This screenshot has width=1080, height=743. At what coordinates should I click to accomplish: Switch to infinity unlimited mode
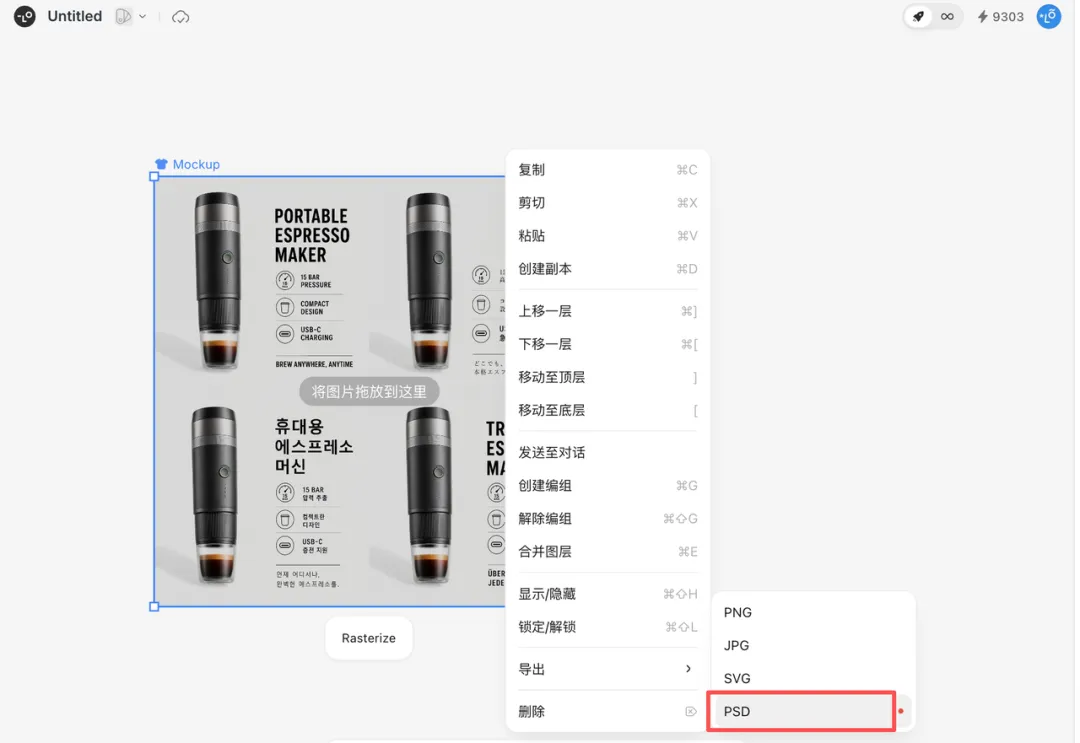[947, 17]
